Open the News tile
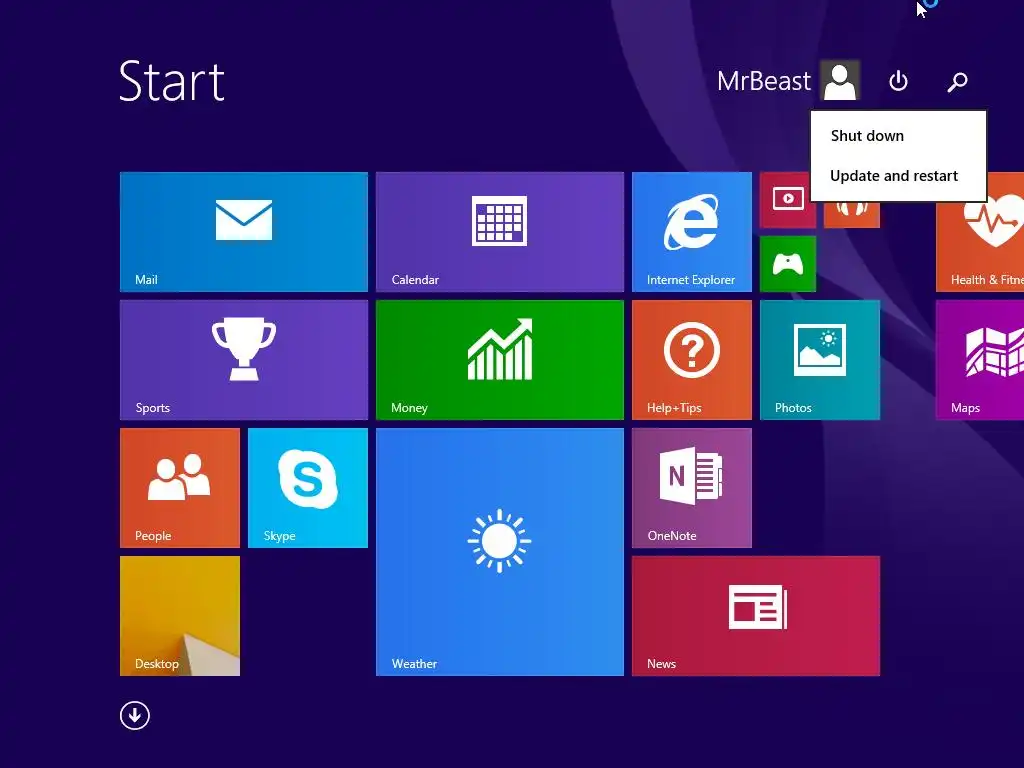This screenshot has width=1024, height=768. point(756,616)
